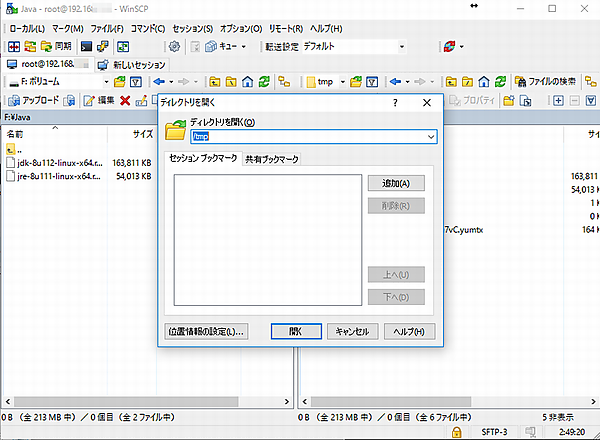600x440 pixels.
Task: Open the キュー dropdown arrow
Action: [243, 47]
